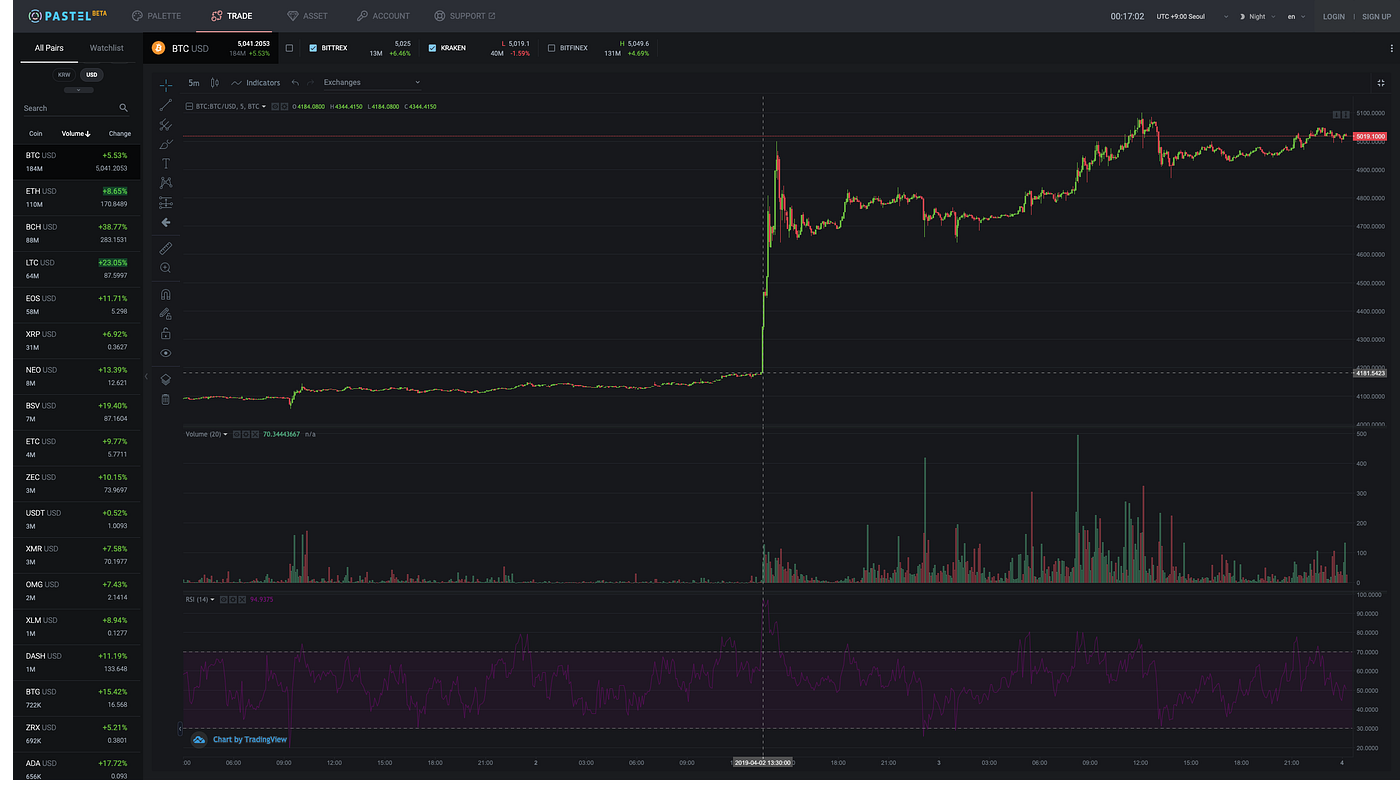Check the BITFINEX exchange checkbox
The width and height of the screenshot is (1400, 795).
click(x=551, y=48)
